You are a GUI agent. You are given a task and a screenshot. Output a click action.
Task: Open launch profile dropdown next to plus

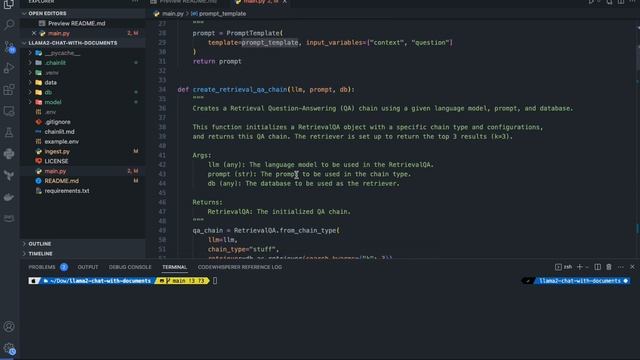(x=587, y=267)
